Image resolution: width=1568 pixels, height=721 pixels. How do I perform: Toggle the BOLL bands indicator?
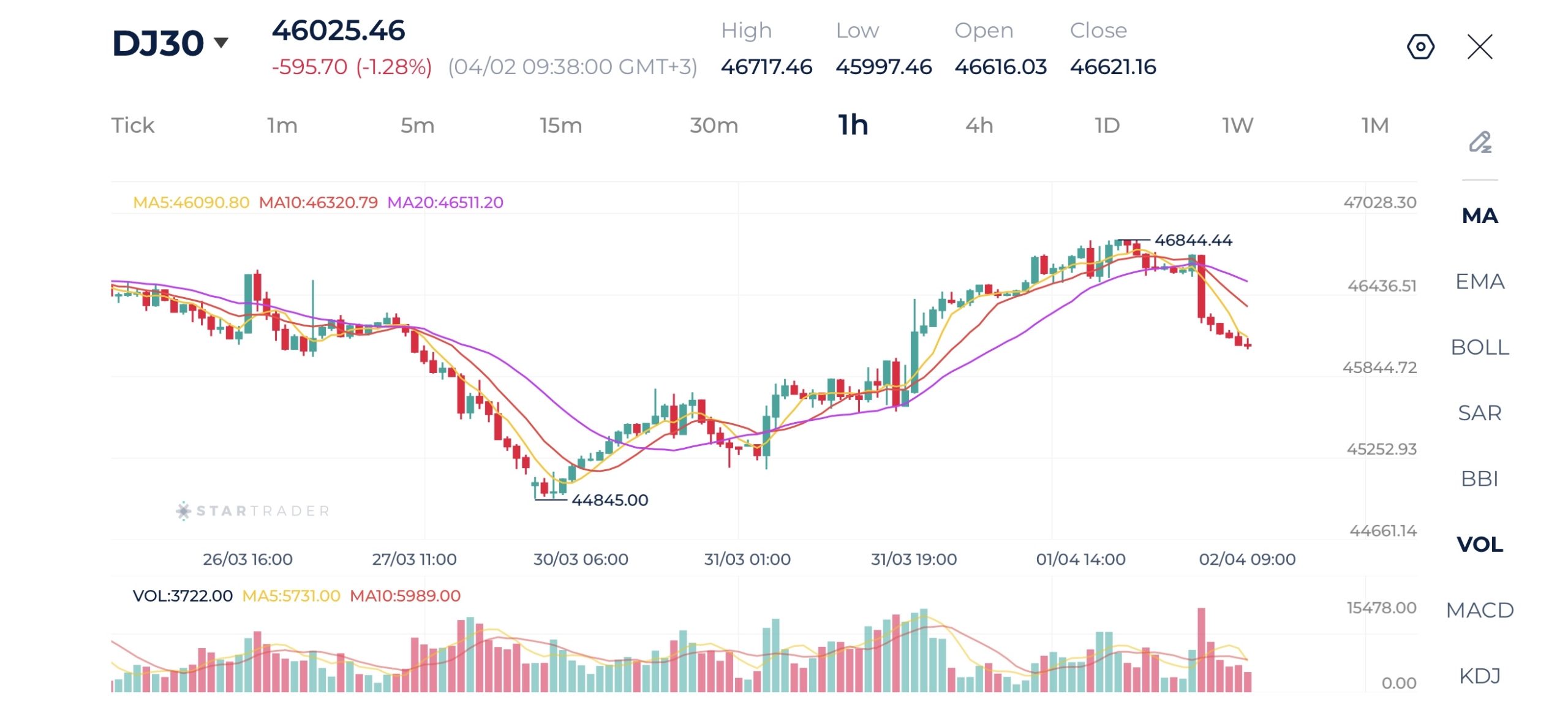pos(1479,347)
